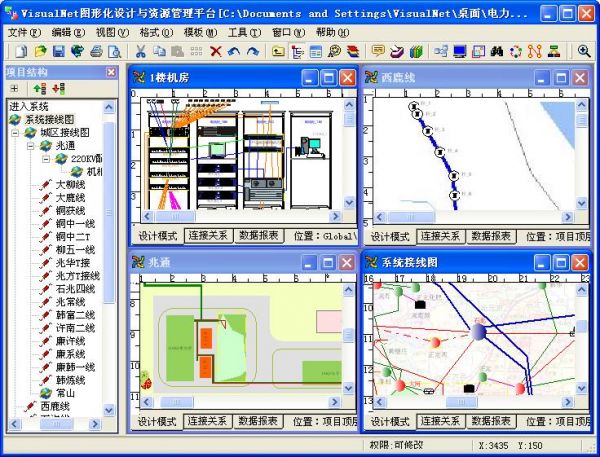Open 连接关系 tab in 西鹿线 window
The height and width of the screenshot is (457, 600).
click(440, 237)
